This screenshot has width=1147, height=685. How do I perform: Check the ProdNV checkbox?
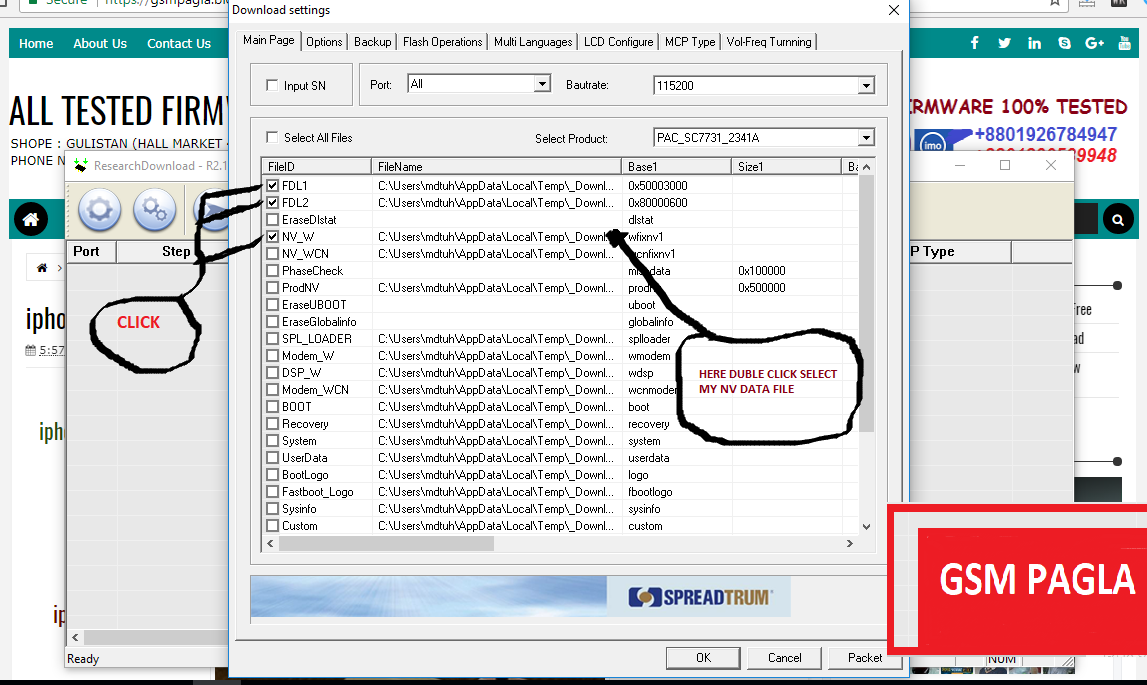tap(273, 287)
